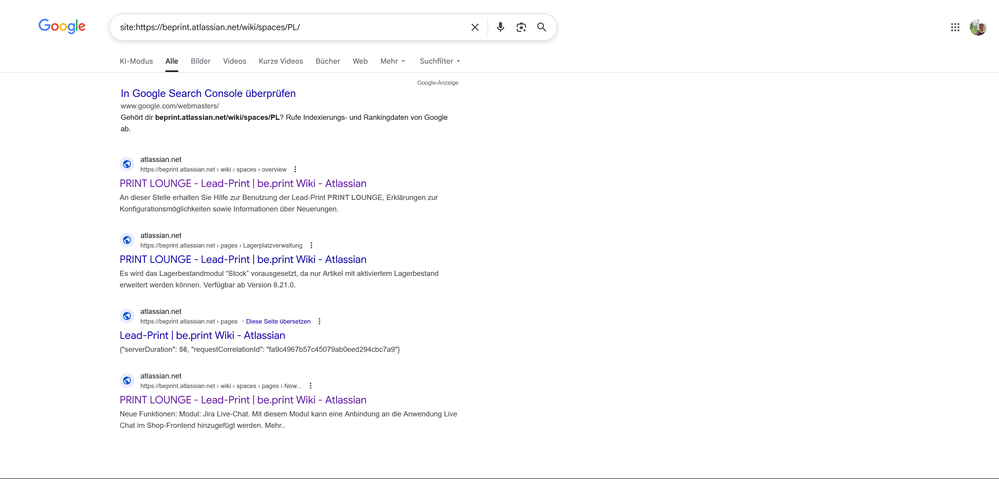Viewport: 999px width, 479px height.
Task: Click snippet starting 'Es wird das Lagerbestandmodul'
Action: click(278, 279)
